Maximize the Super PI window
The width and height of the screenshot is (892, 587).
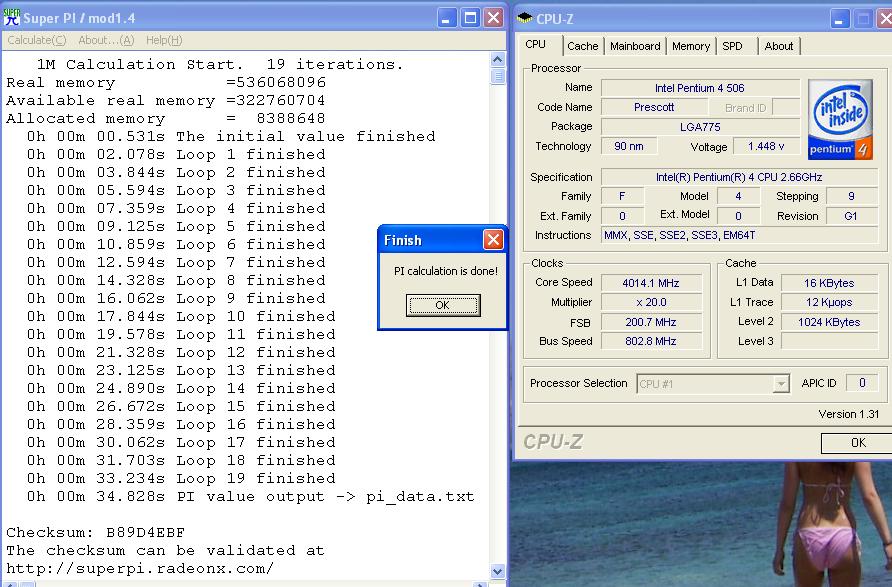pos(470,18)
